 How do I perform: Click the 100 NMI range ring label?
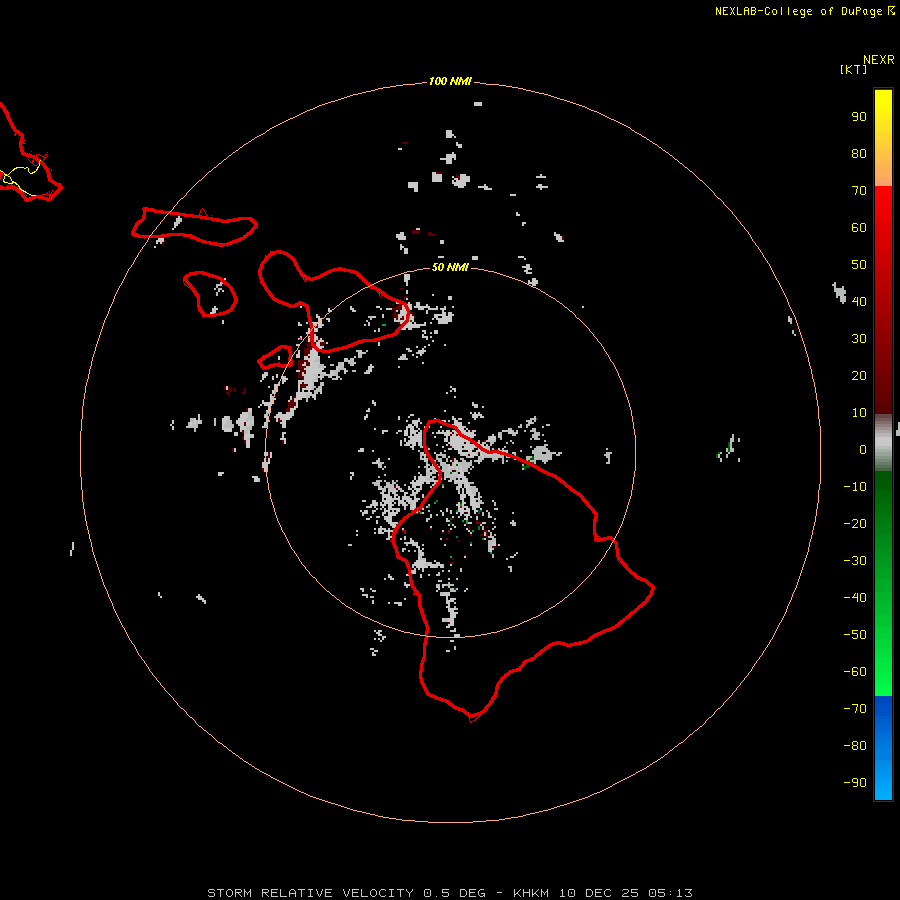450,81
